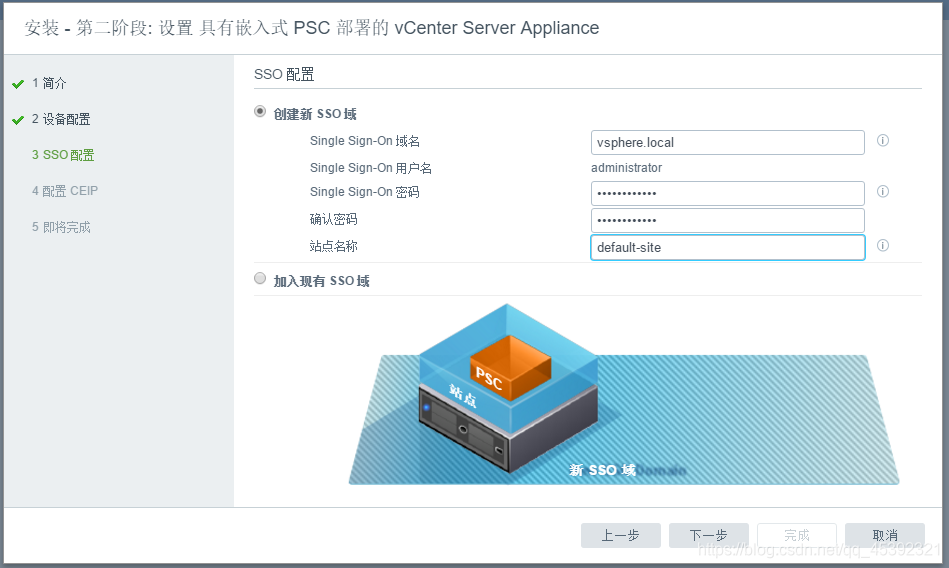Select the 创建新 SSO 域 radio button
949x568 pixels.
pyautogui.click(x=260, y=111)
